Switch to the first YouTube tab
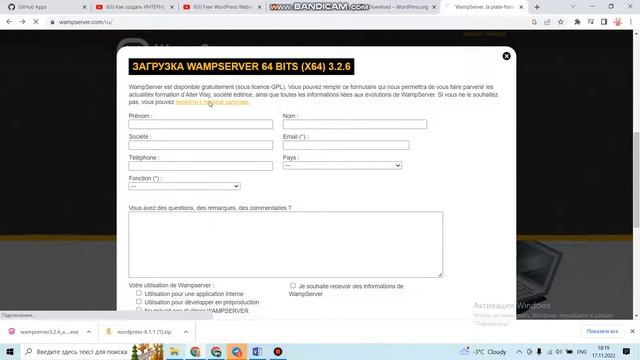Viewport: 640px width, 360px height. [133, 7]
